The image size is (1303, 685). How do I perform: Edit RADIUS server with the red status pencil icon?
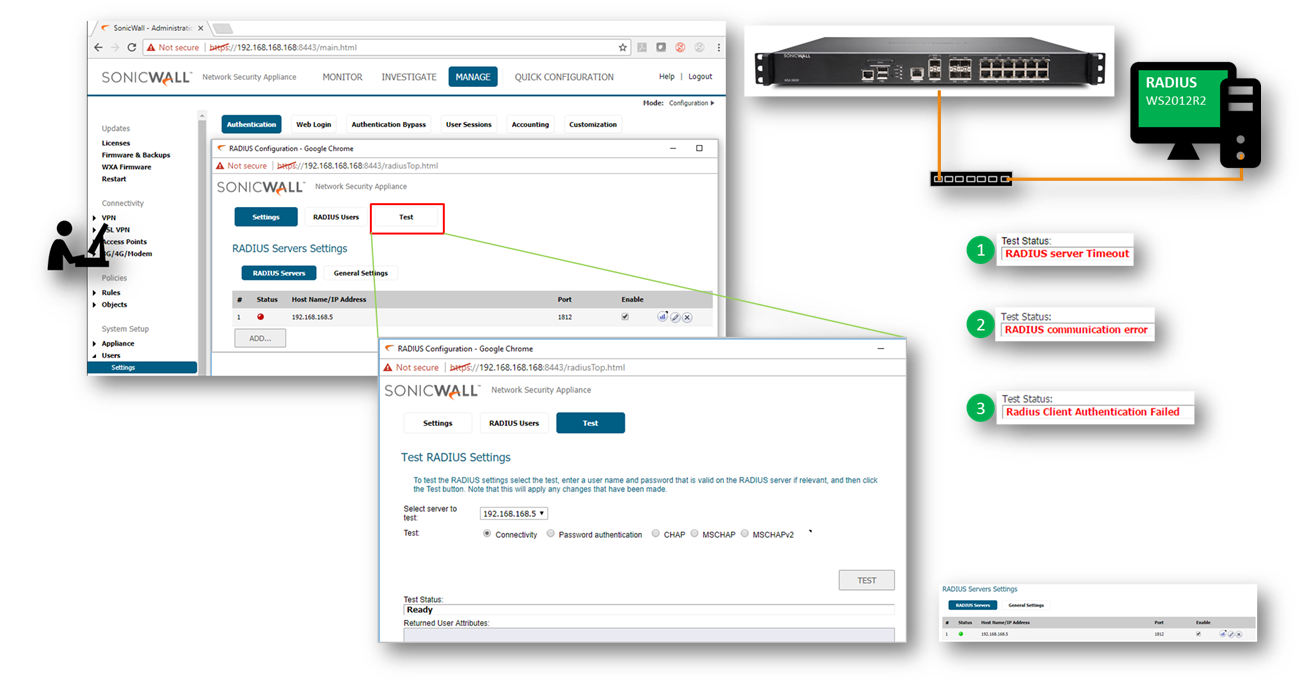point(675,317)
